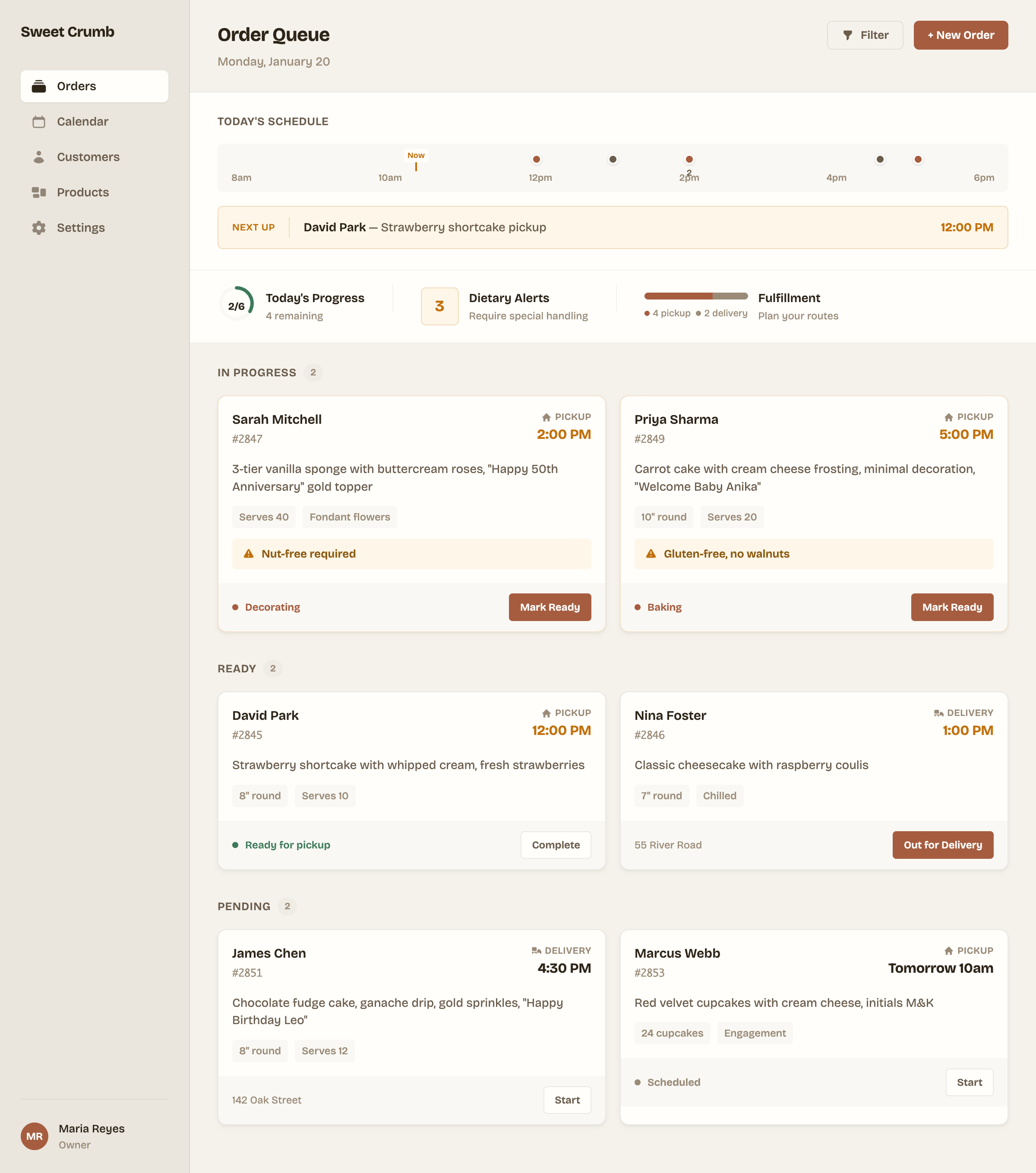Click the 12pm marker dot on the timeline
This screenshot has width=1036, height=1173.
[x=536, y=160]
